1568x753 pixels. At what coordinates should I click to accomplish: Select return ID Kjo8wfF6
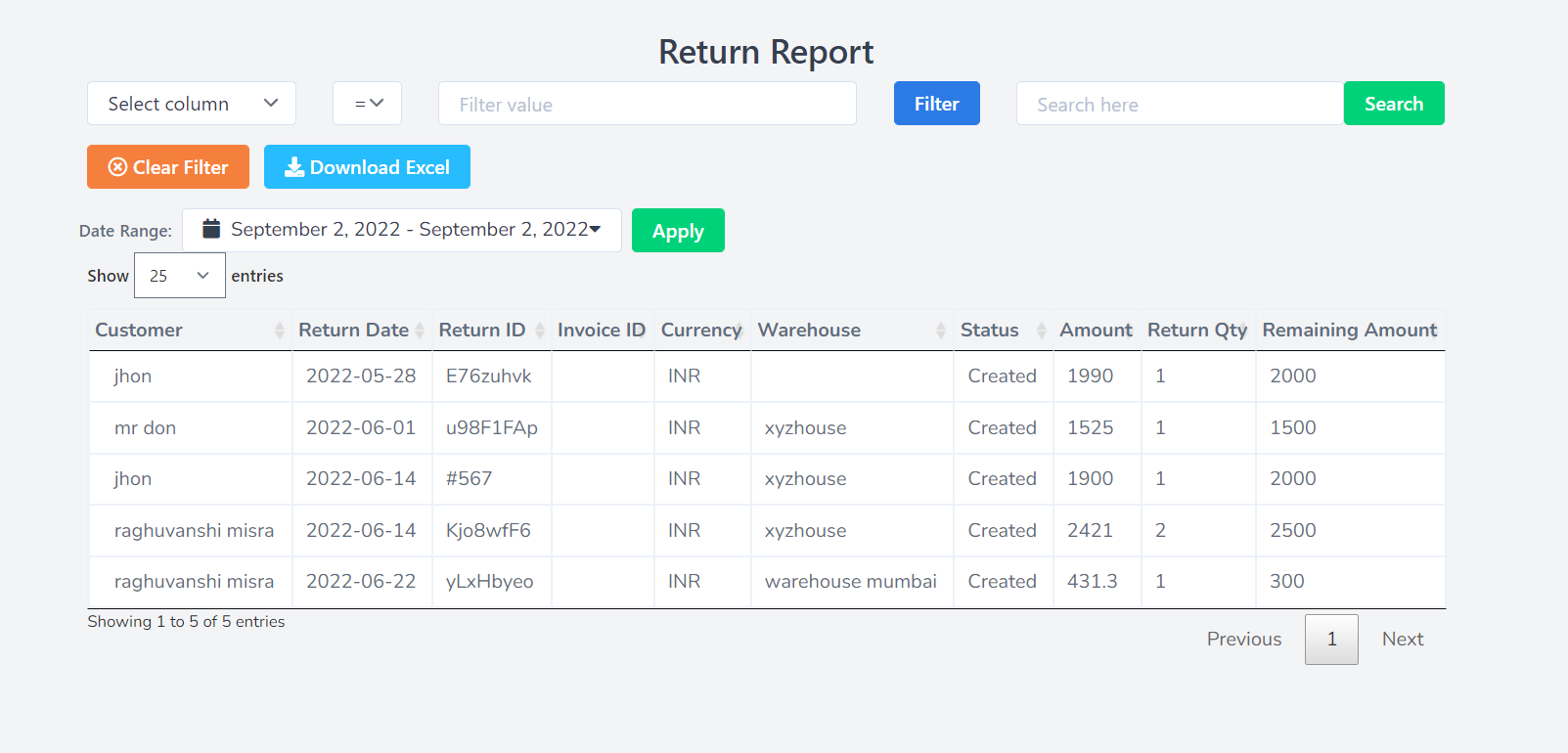[488, 531]
